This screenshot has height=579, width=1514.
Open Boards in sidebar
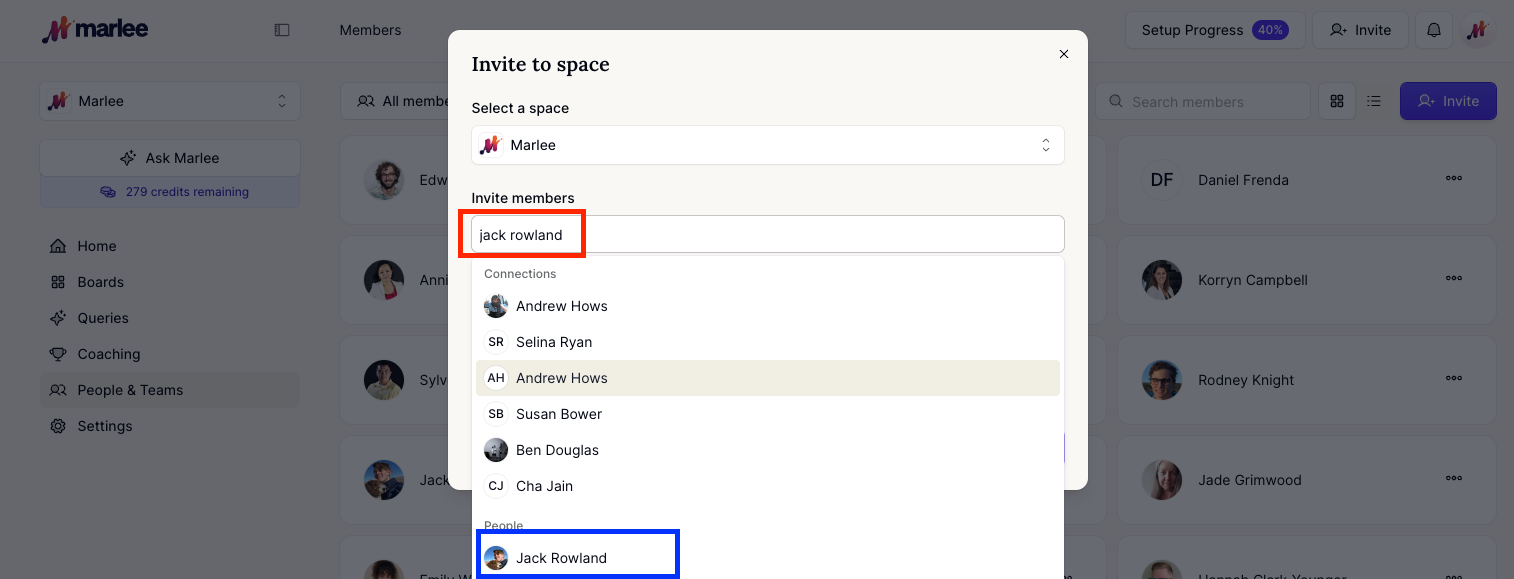point(170,282)
